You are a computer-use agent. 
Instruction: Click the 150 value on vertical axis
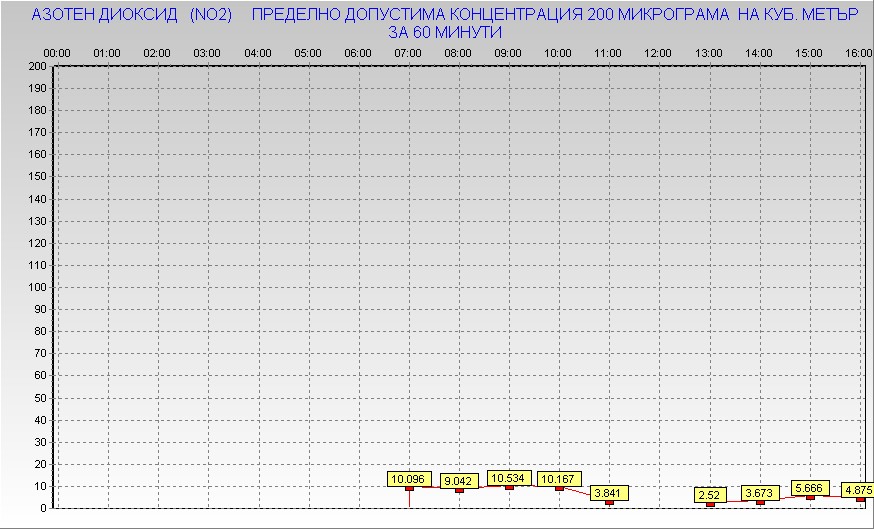point(38,177)
